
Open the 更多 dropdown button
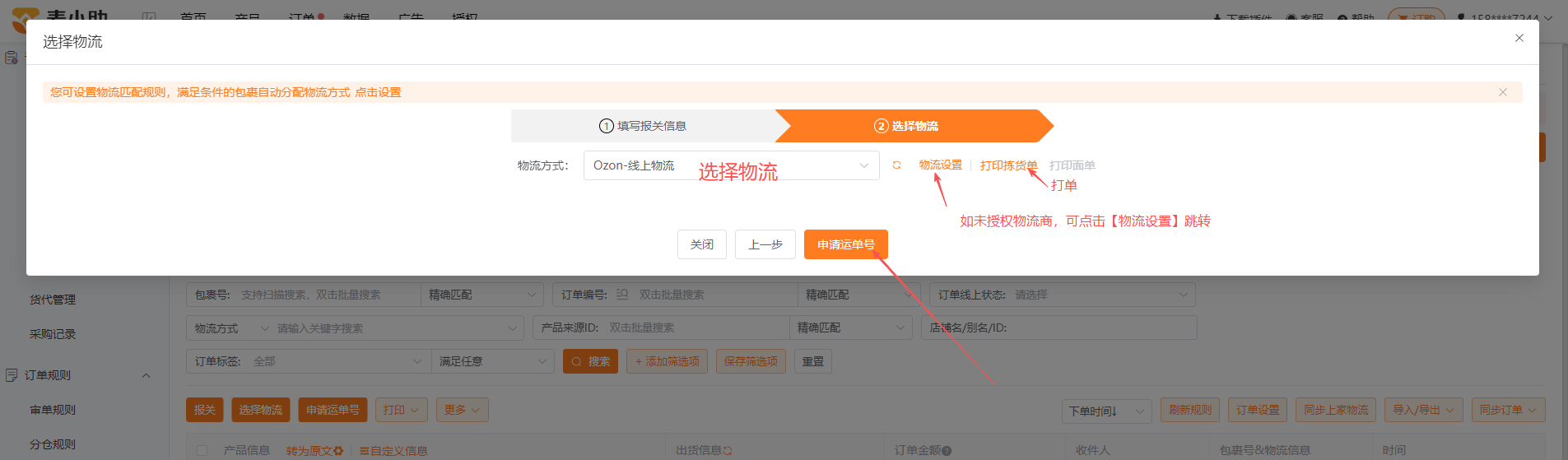[x=462, y=410]
